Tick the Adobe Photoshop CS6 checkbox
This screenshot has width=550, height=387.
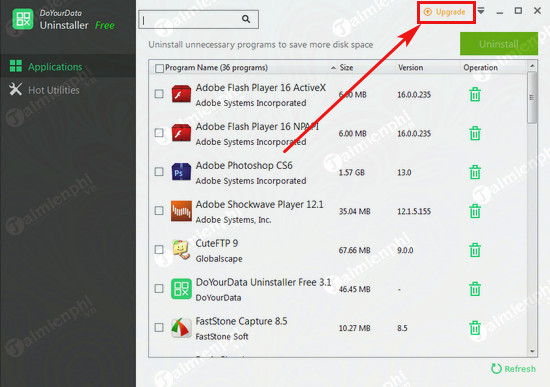click(x=159, y=172)
